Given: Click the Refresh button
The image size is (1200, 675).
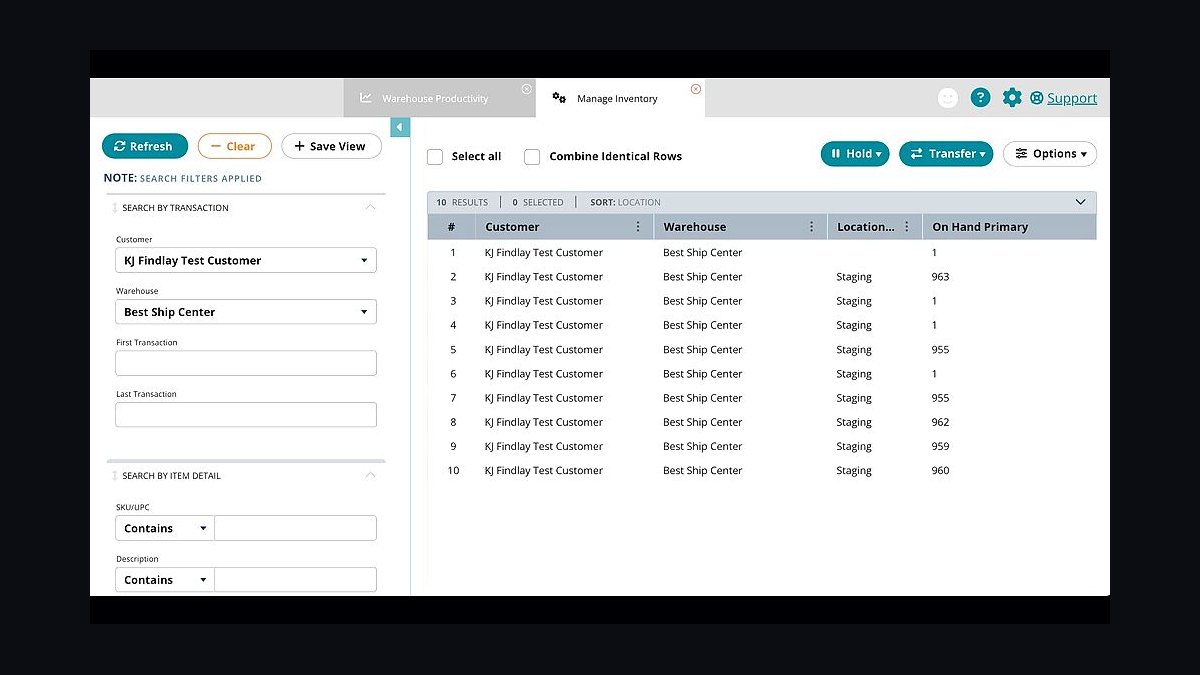Looking at the screenshot, I should [145, 146].
